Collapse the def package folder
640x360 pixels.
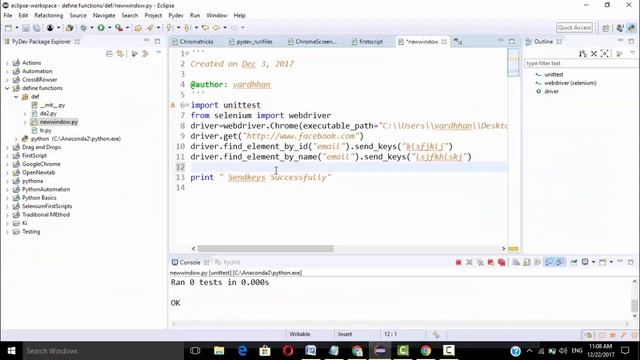pyautogui.click(x=16, y=97)
